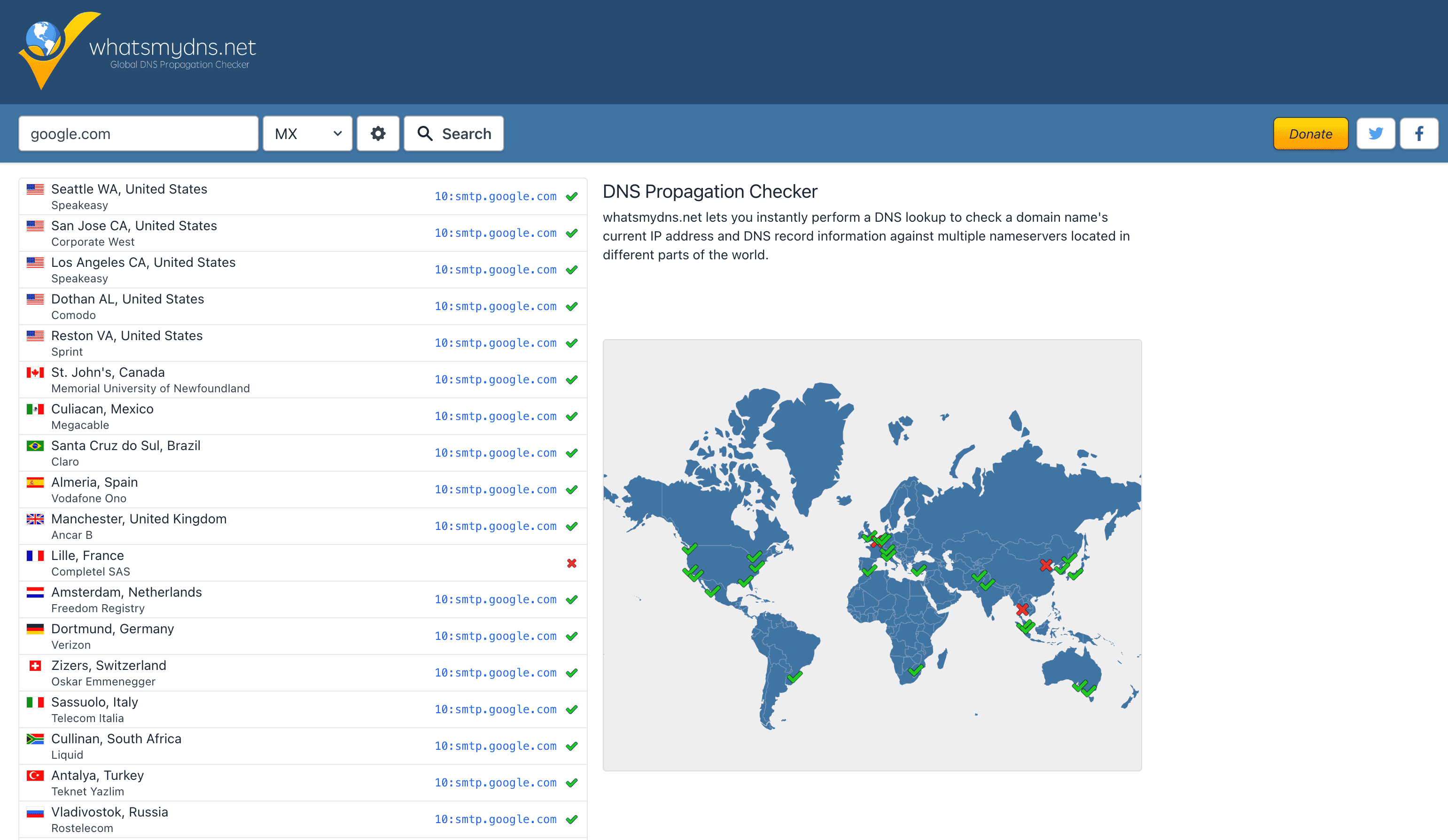Click the green check for Seattle WA row
This screenshot has height=840, width=1448.
(x=572, y=196)
